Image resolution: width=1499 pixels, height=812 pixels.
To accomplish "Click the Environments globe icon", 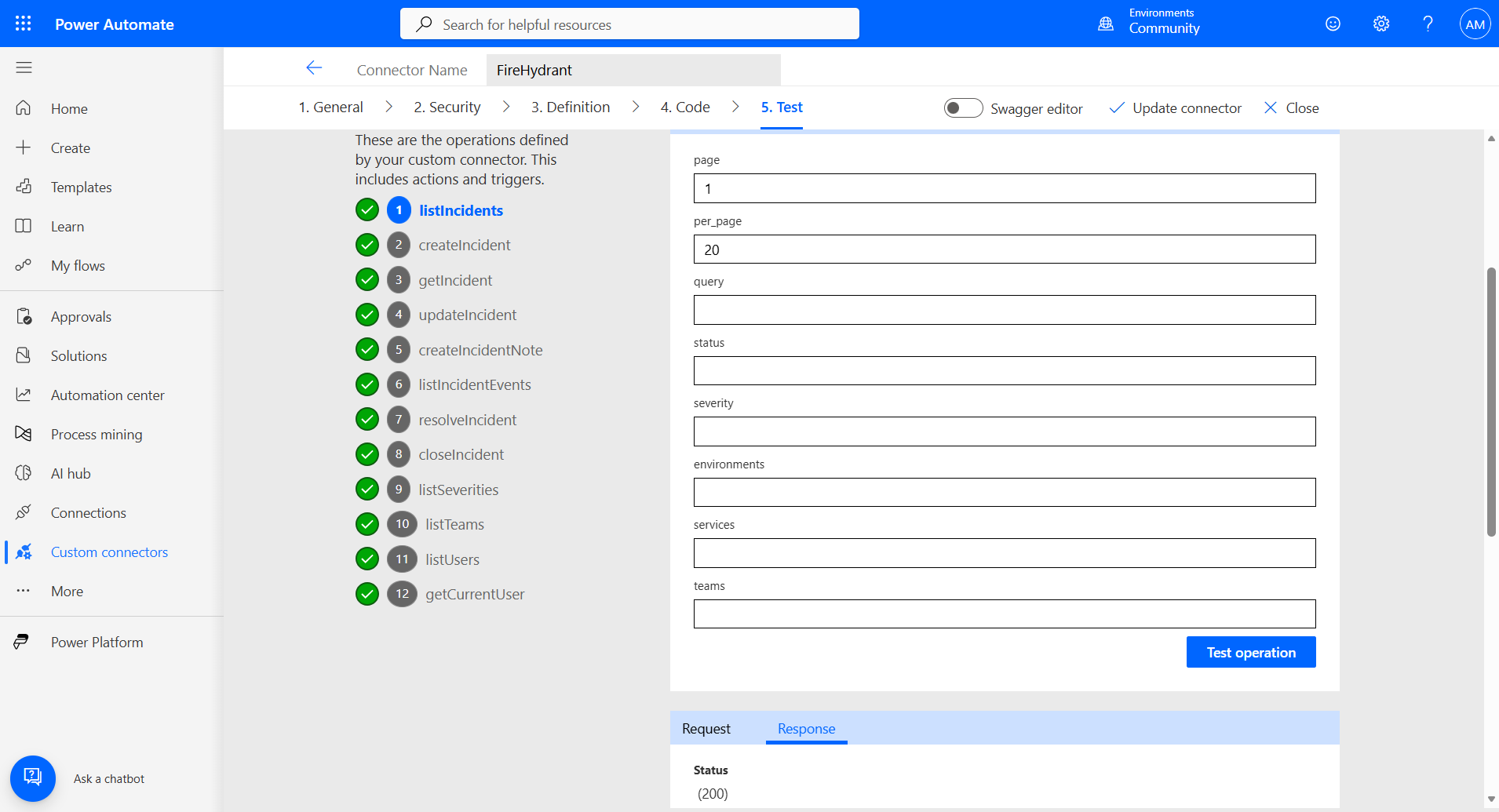I will tap(1106, 24).
